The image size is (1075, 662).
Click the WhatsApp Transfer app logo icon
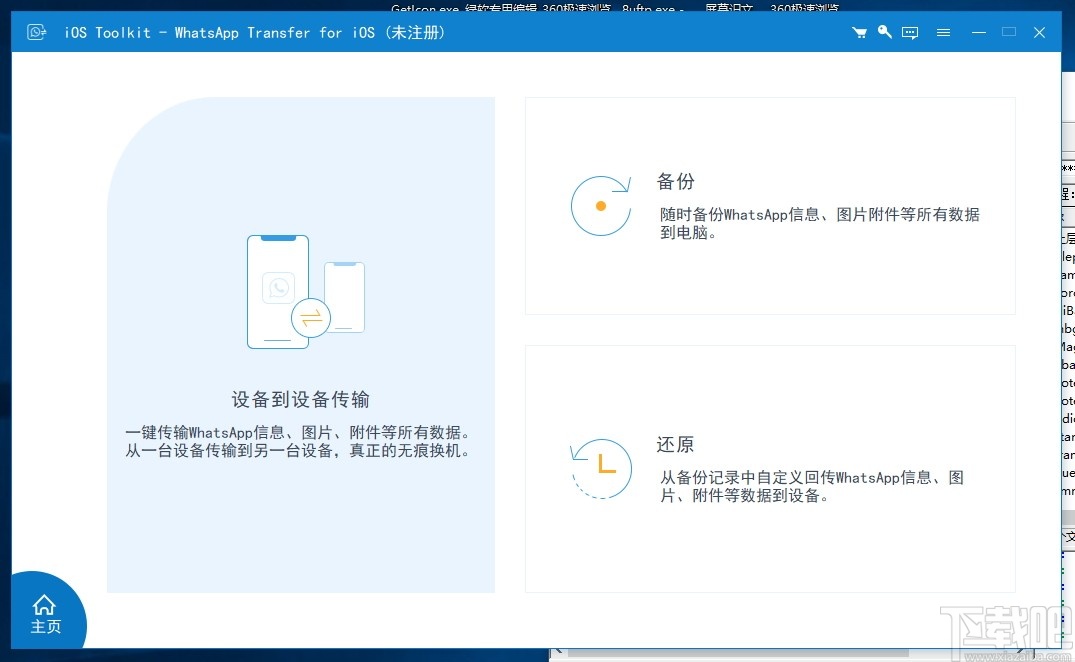click(36, 32)
